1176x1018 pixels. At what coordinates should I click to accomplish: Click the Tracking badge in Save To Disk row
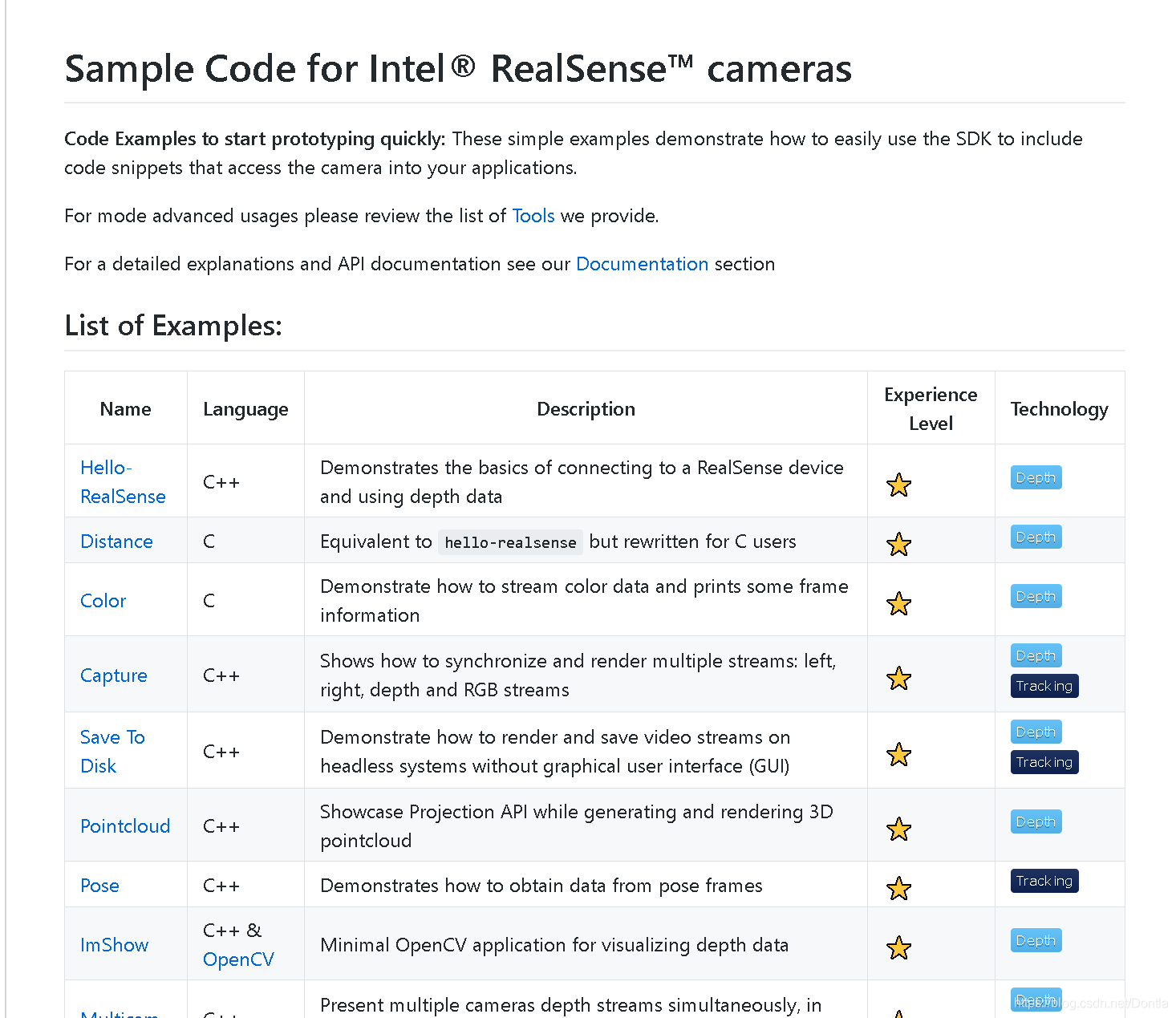coord(1044,762)
